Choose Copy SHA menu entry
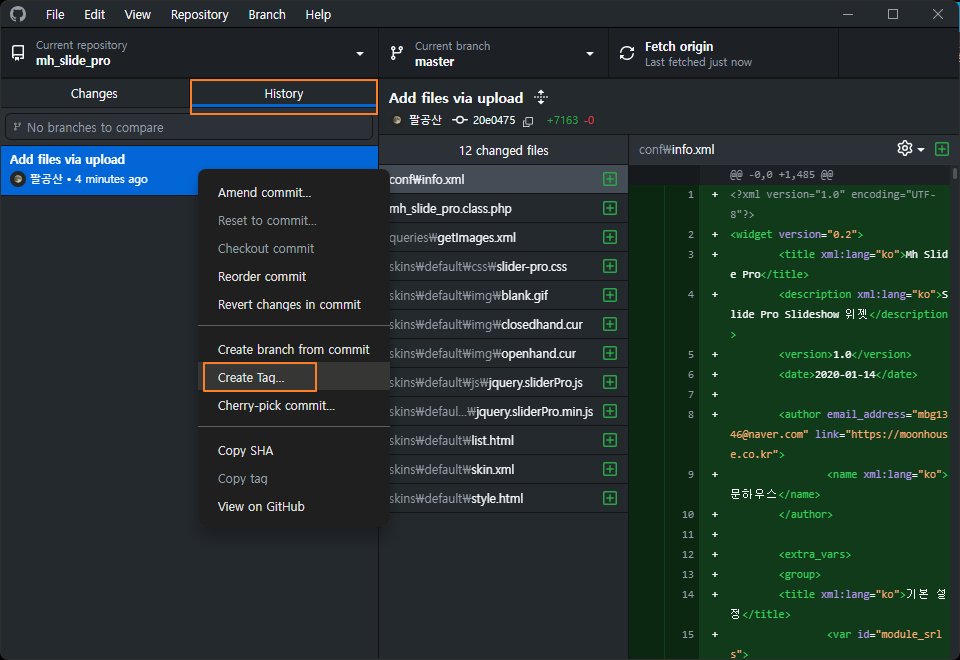960x660 pixels. click(294, 450)
